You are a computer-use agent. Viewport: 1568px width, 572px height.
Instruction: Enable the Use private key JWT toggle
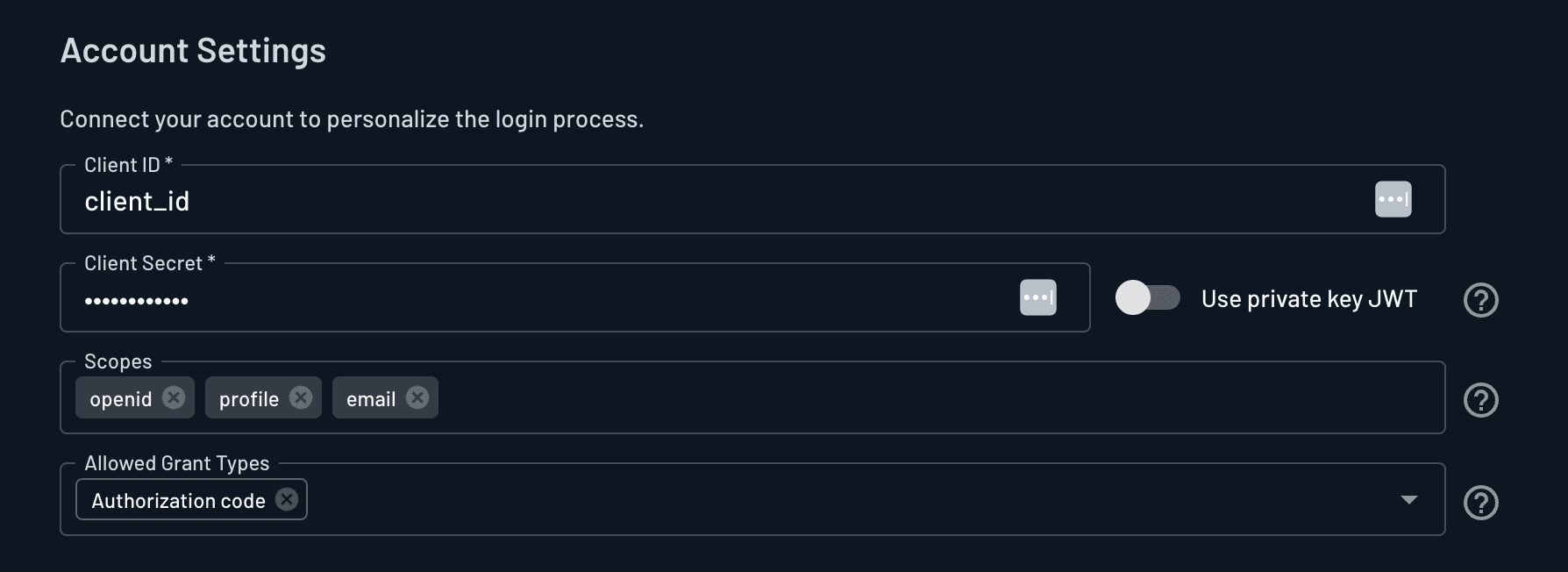[1147, 298]
